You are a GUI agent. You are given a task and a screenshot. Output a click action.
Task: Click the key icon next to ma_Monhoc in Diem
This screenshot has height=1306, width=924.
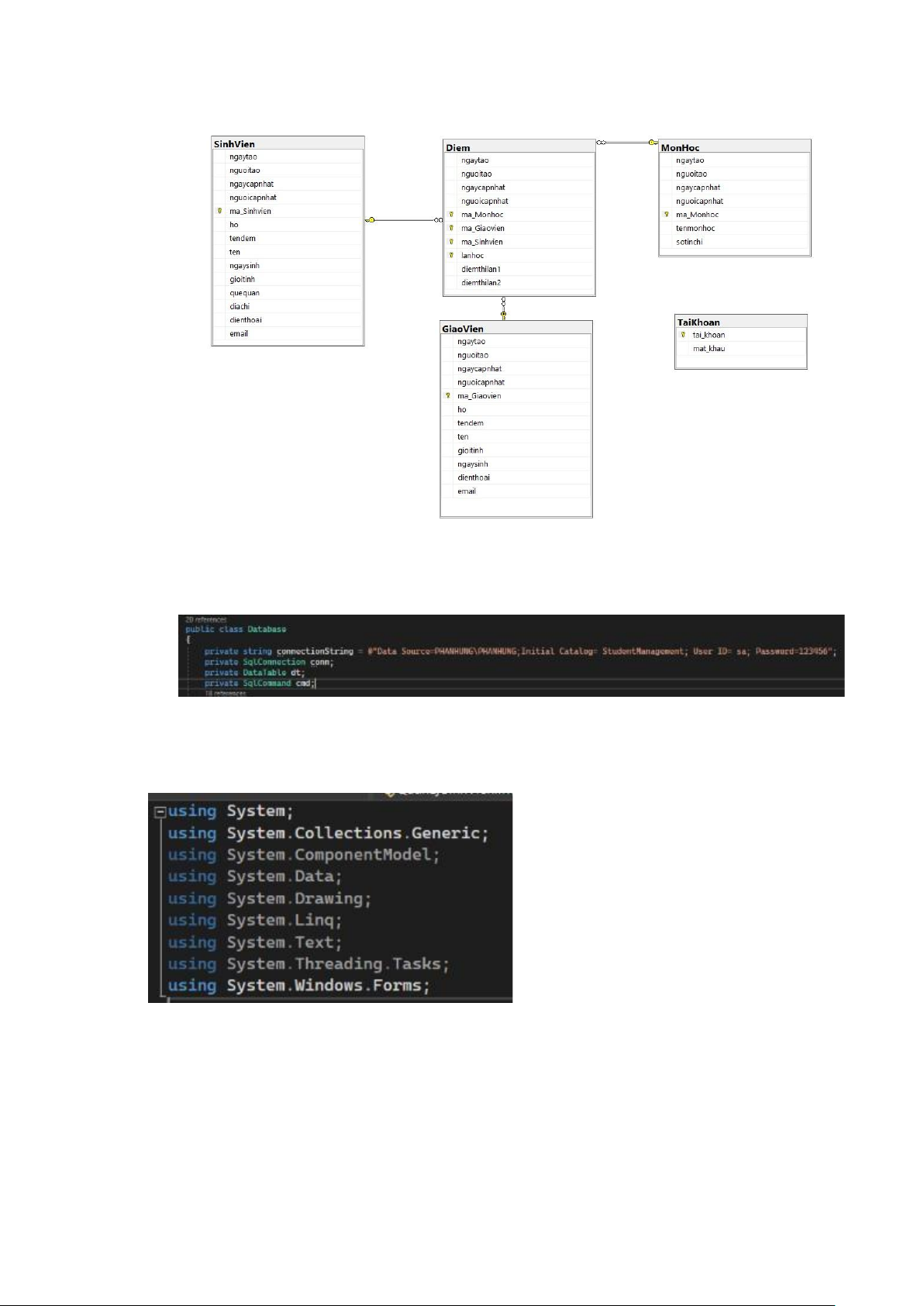pyautogui.click(x=451, y=215)
